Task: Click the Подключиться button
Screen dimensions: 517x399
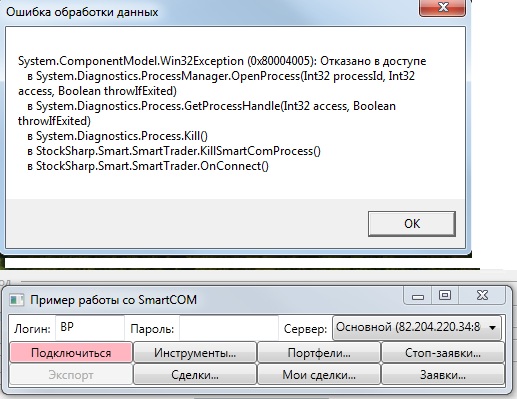Action: pyautogui.click(x=71, y=353)
